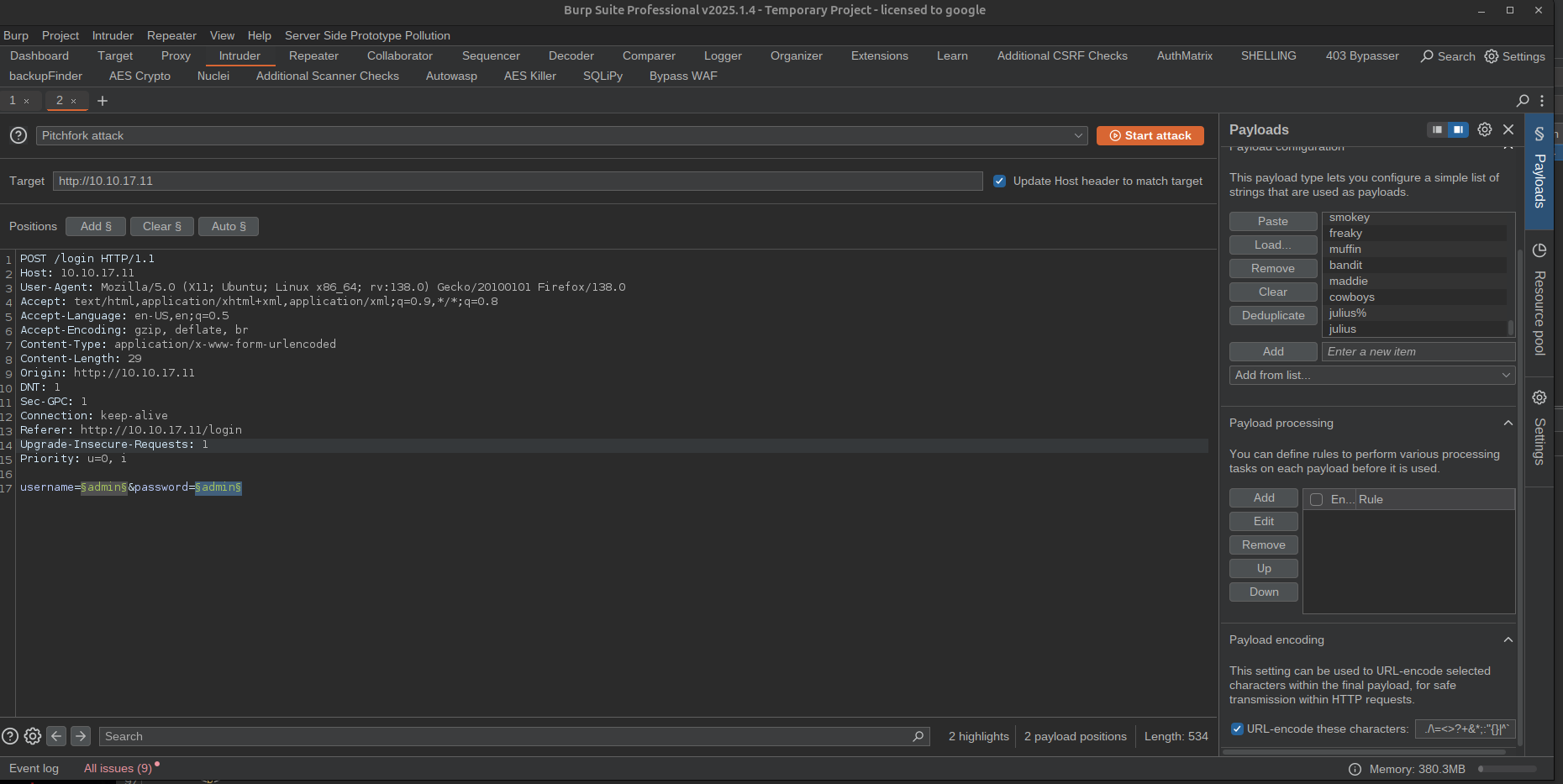Open the Event log
Viewport: 1563px width, 784px height.
pos(34,768)
